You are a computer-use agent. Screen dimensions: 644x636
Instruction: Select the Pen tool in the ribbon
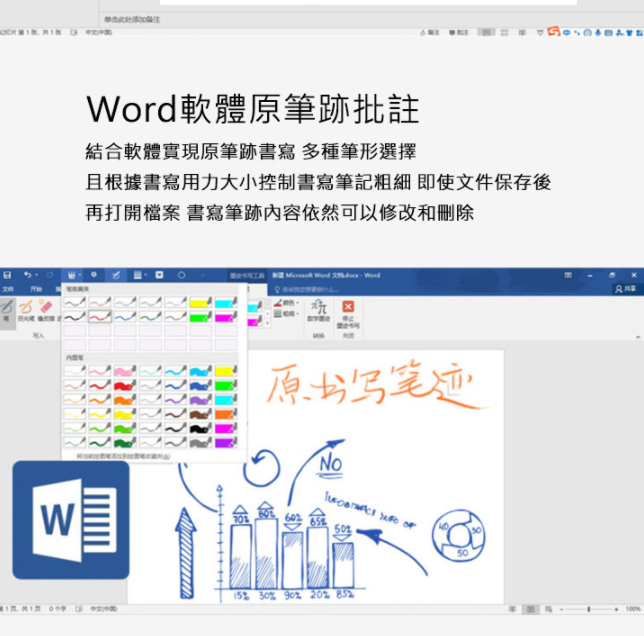point(6,309)
